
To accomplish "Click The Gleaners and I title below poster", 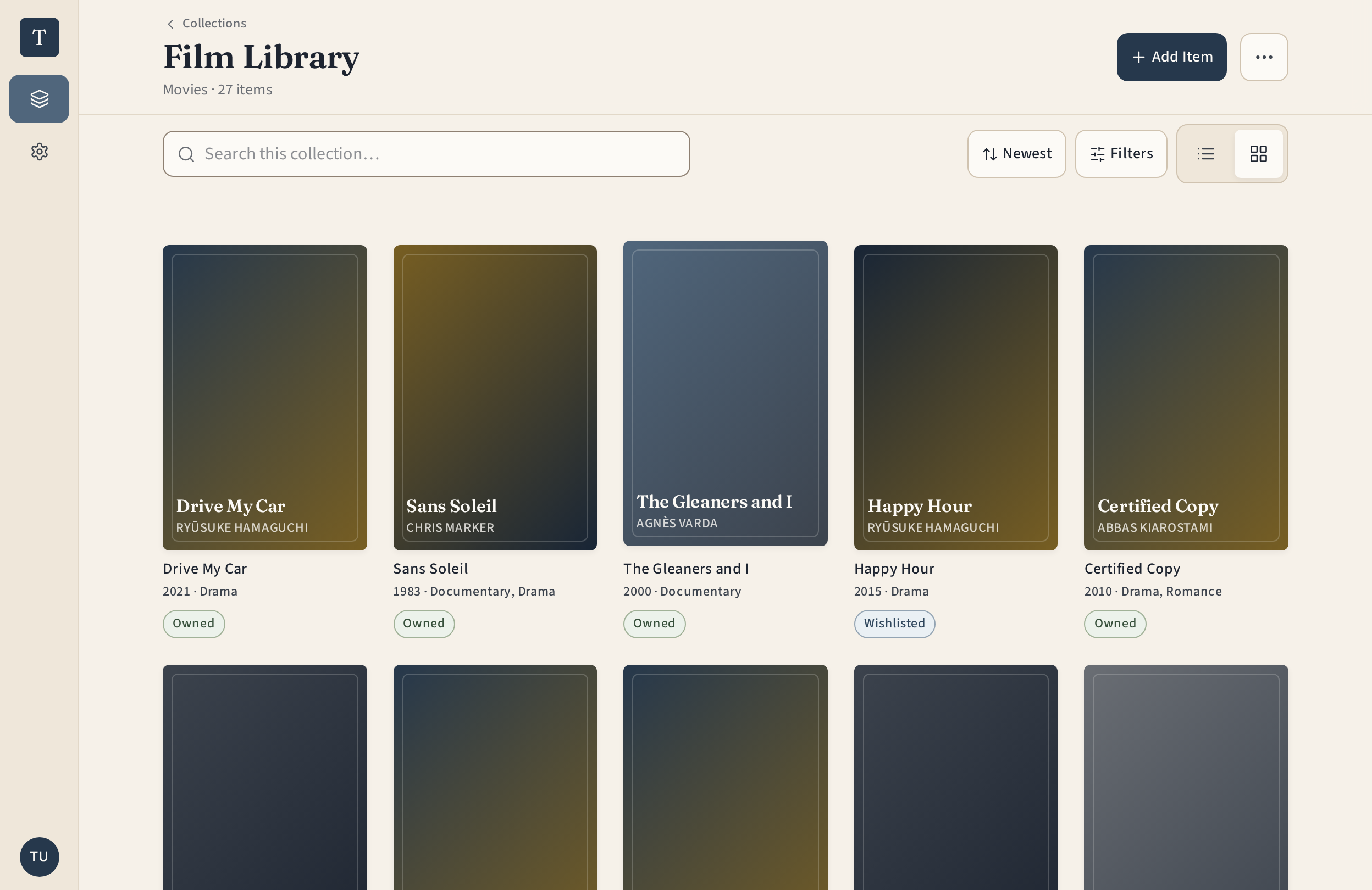I will pyautogui.click(x=685, y=569).
